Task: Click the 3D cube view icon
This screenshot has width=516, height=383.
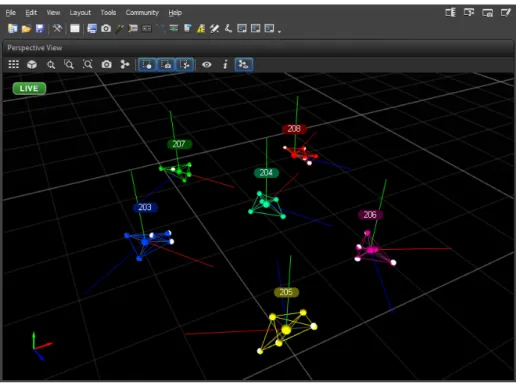Action: coord(32,64)
